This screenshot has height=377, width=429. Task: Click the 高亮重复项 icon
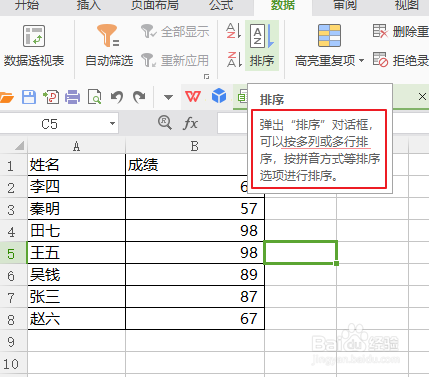pos(329,35)
